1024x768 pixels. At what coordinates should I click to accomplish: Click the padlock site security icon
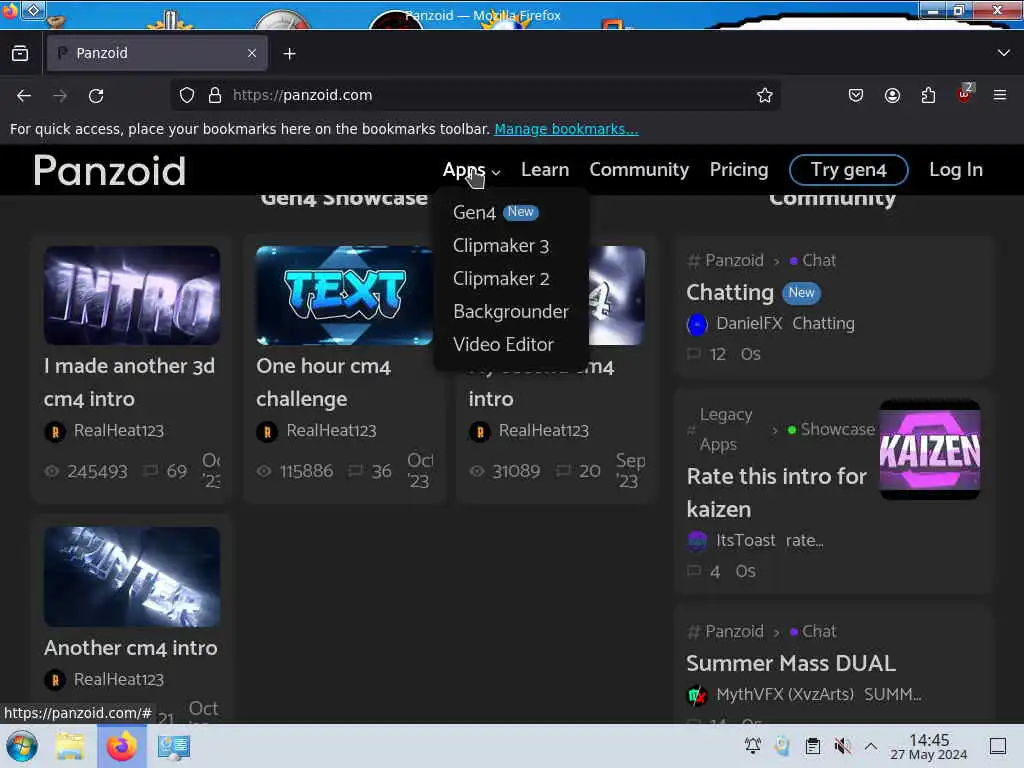[215, 95]
